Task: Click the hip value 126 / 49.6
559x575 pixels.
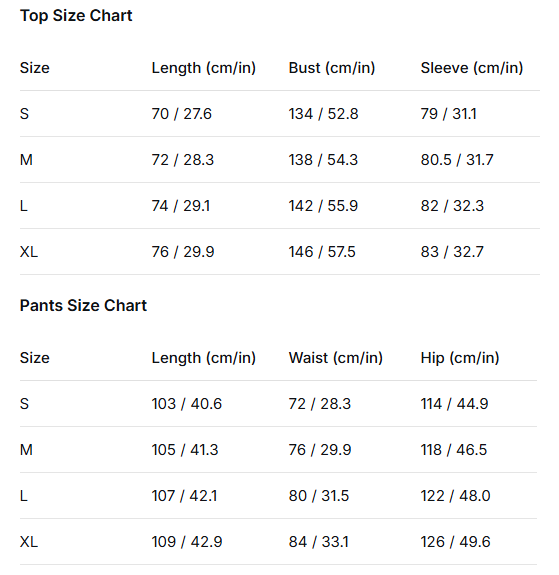Action: [x=455, y=542]
